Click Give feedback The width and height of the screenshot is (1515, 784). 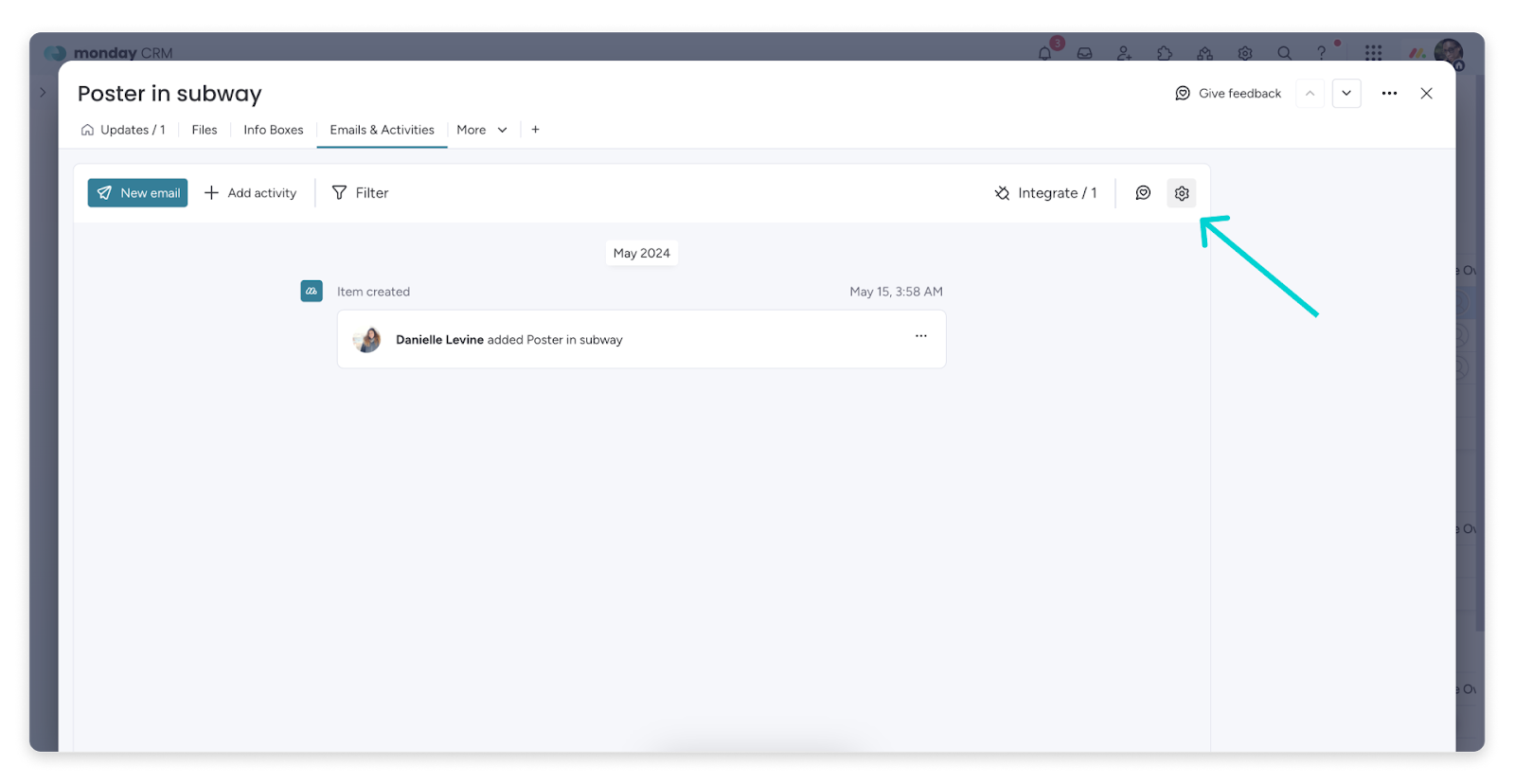coord(1228,93)
